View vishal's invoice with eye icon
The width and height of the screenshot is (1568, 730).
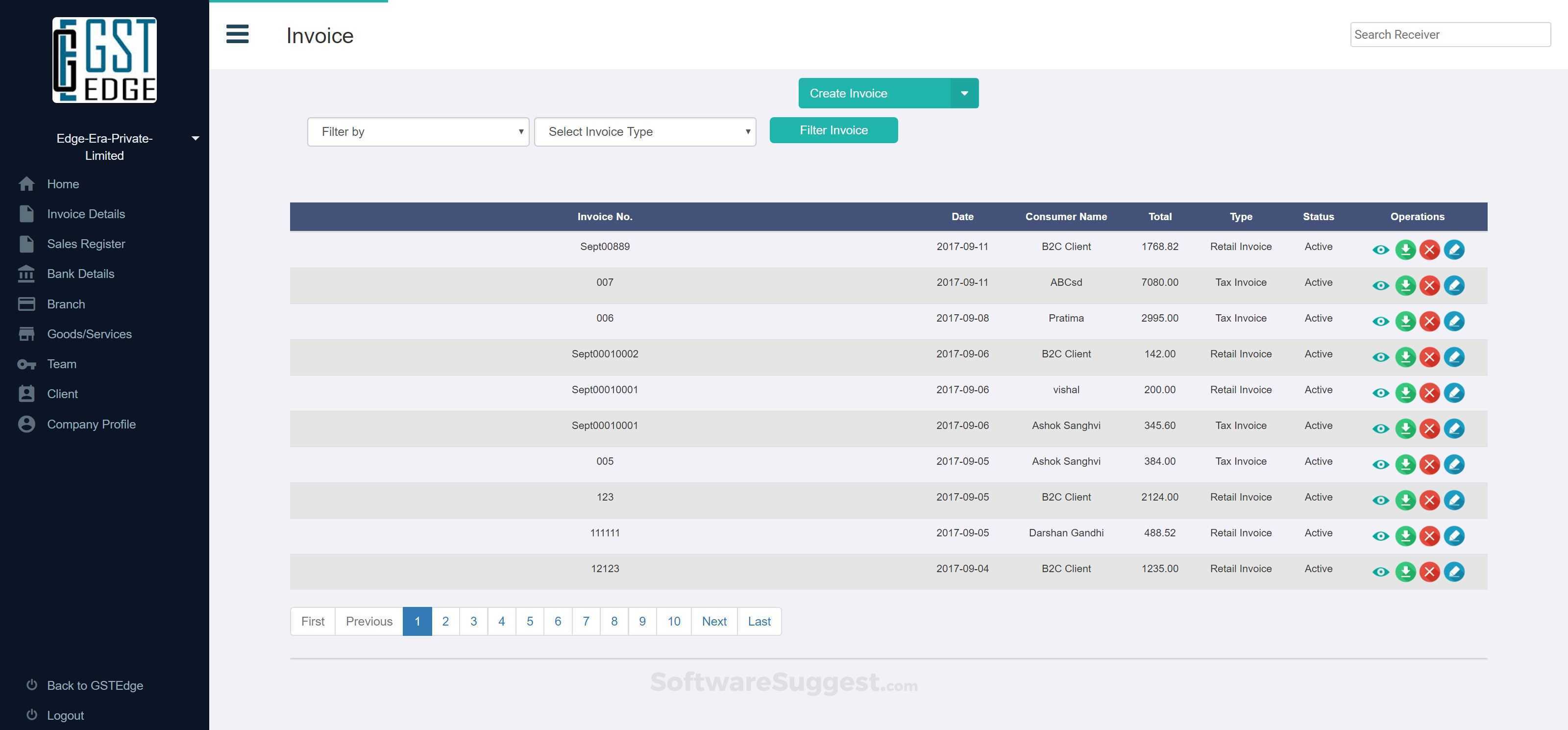click(1380, 393)
